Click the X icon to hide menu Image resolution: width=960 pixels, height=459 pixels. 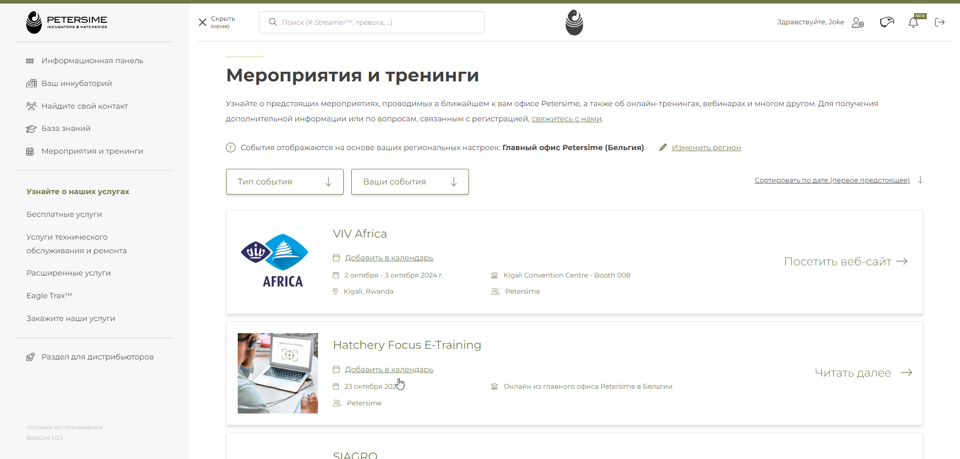[x=203, y=22]
